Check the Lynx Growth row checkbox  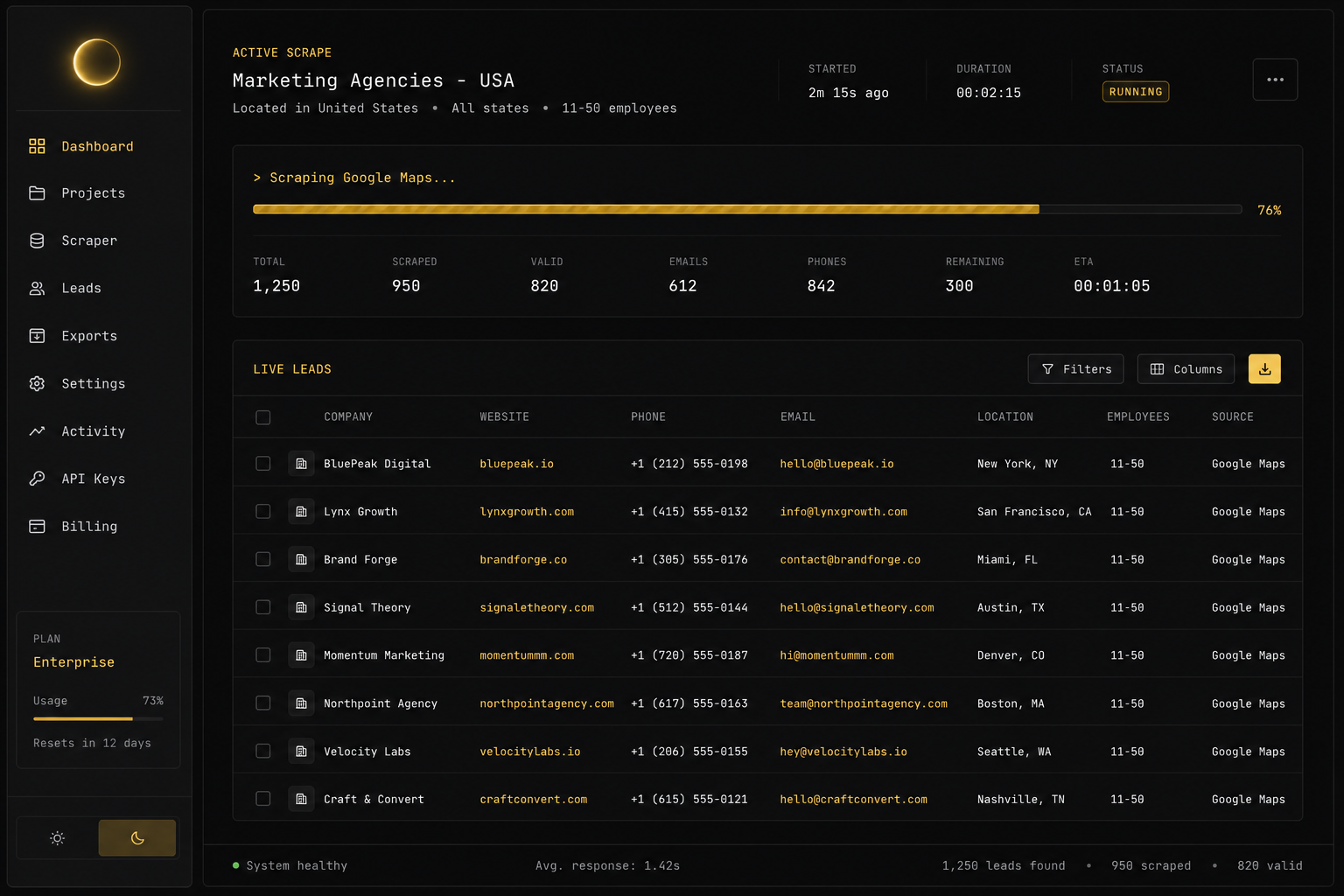pyautogui.click(x=262, y=512)
